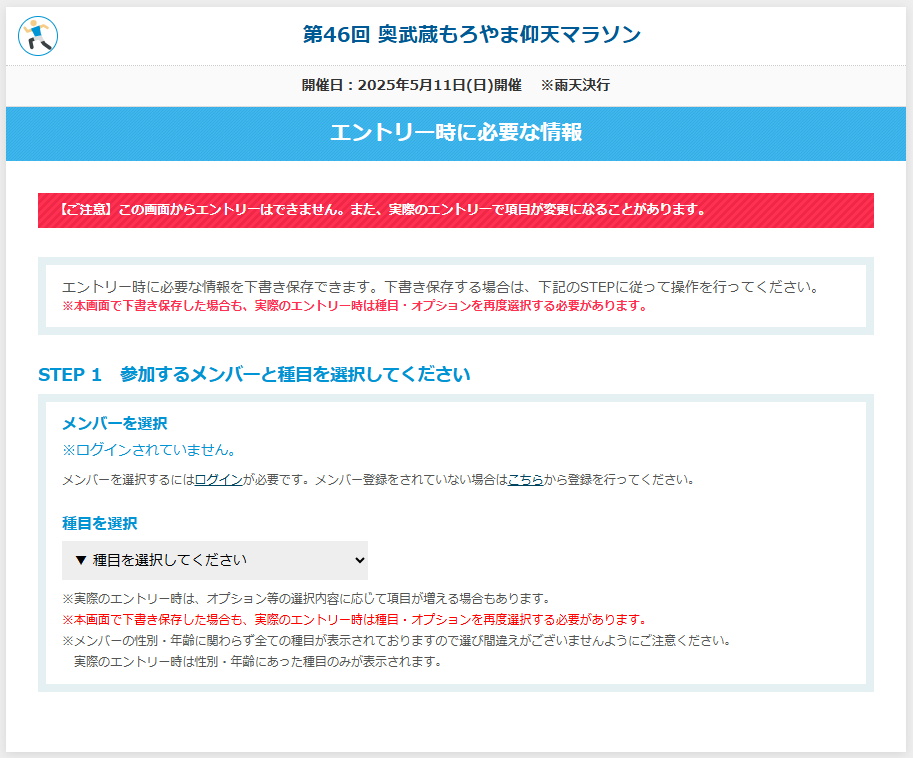Click the 開催日：2025年5月11日(日)開催 text
This screenshot has width=913, height=758.
(411, 85)
